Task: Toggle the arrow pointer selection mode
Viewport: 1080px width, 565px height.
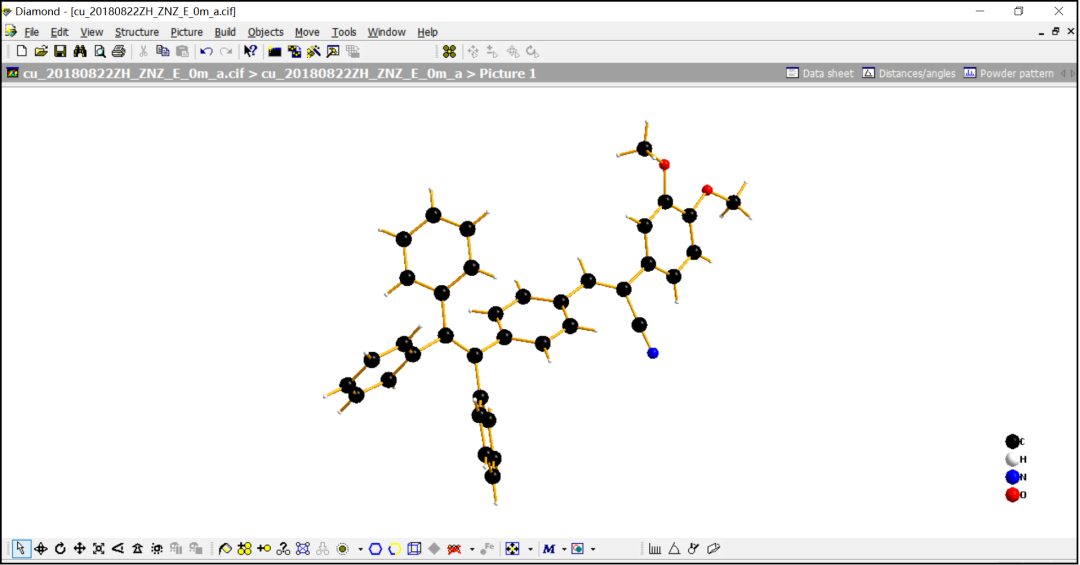Action: (21, 549)
